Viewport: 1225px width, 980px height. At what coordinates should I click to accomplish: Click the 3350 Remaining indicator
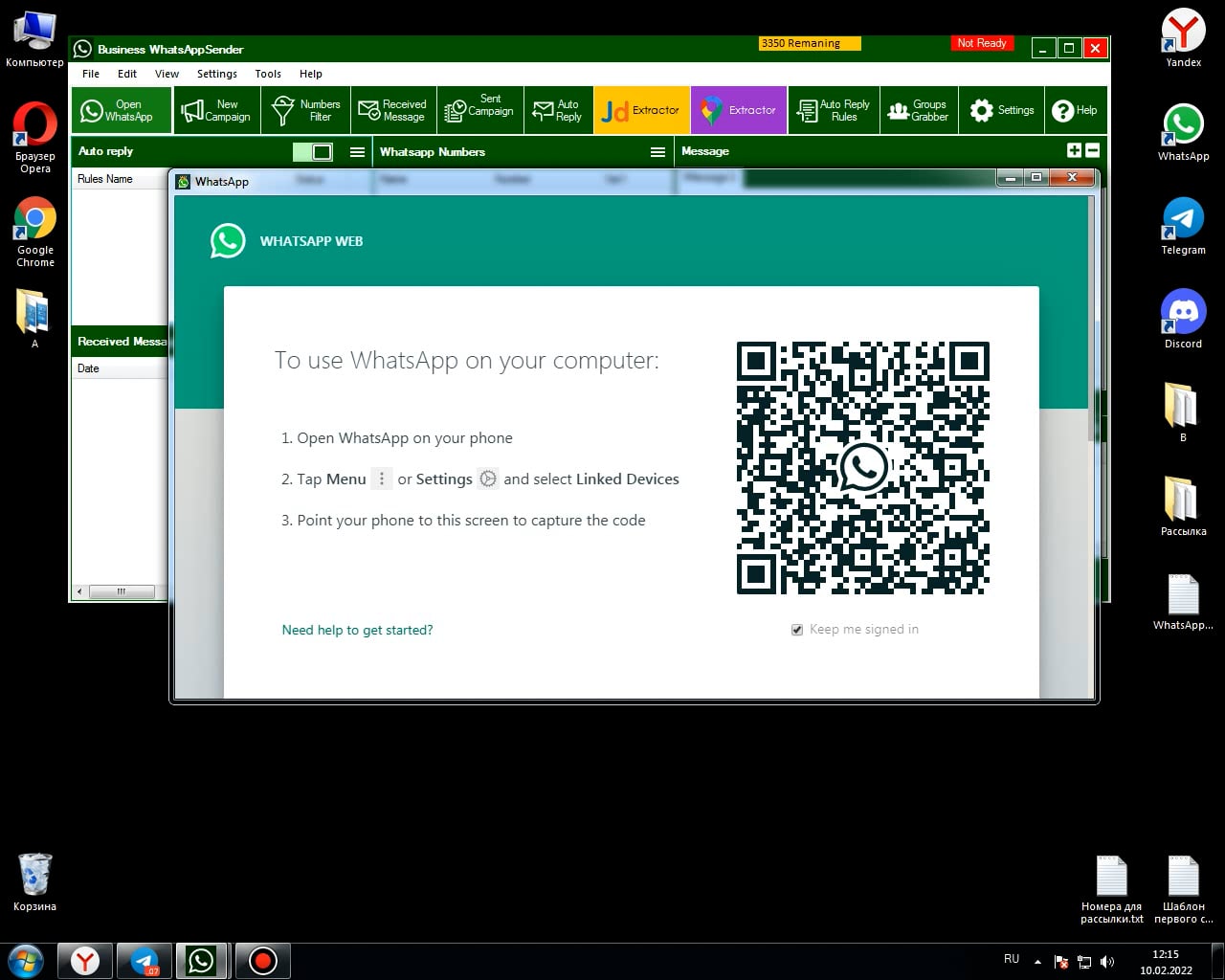click(811, 43)
